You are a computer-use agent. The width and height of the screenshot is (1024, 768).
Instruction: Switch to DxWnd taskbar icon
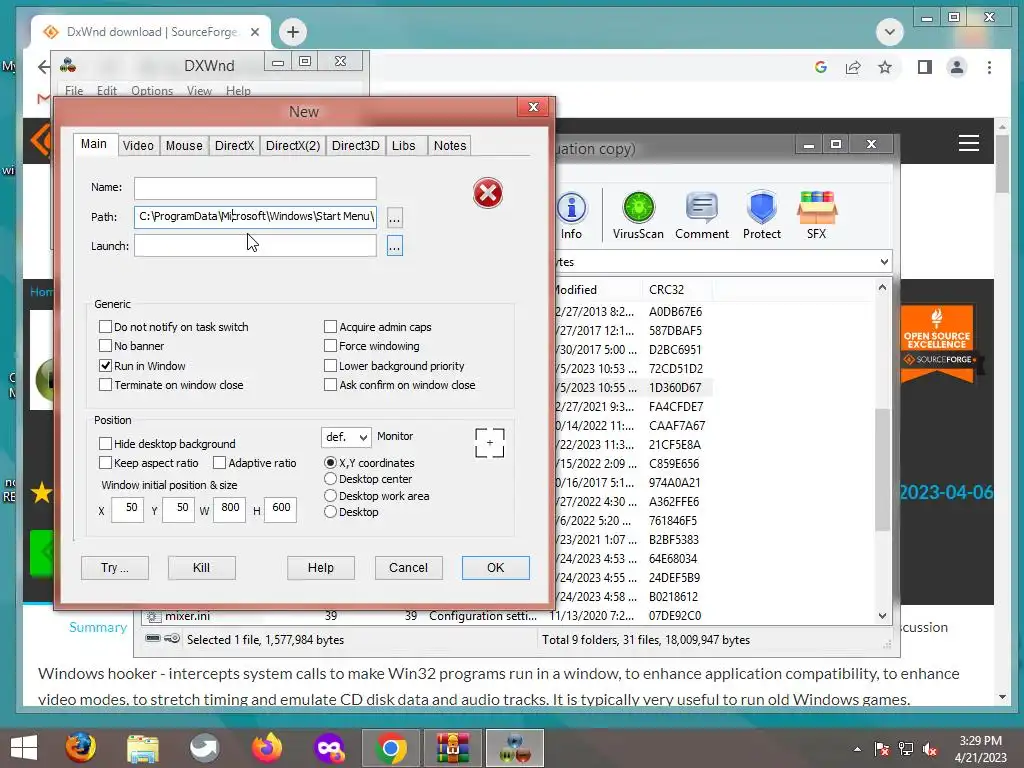pyautogui.click(x=515, y=748)
